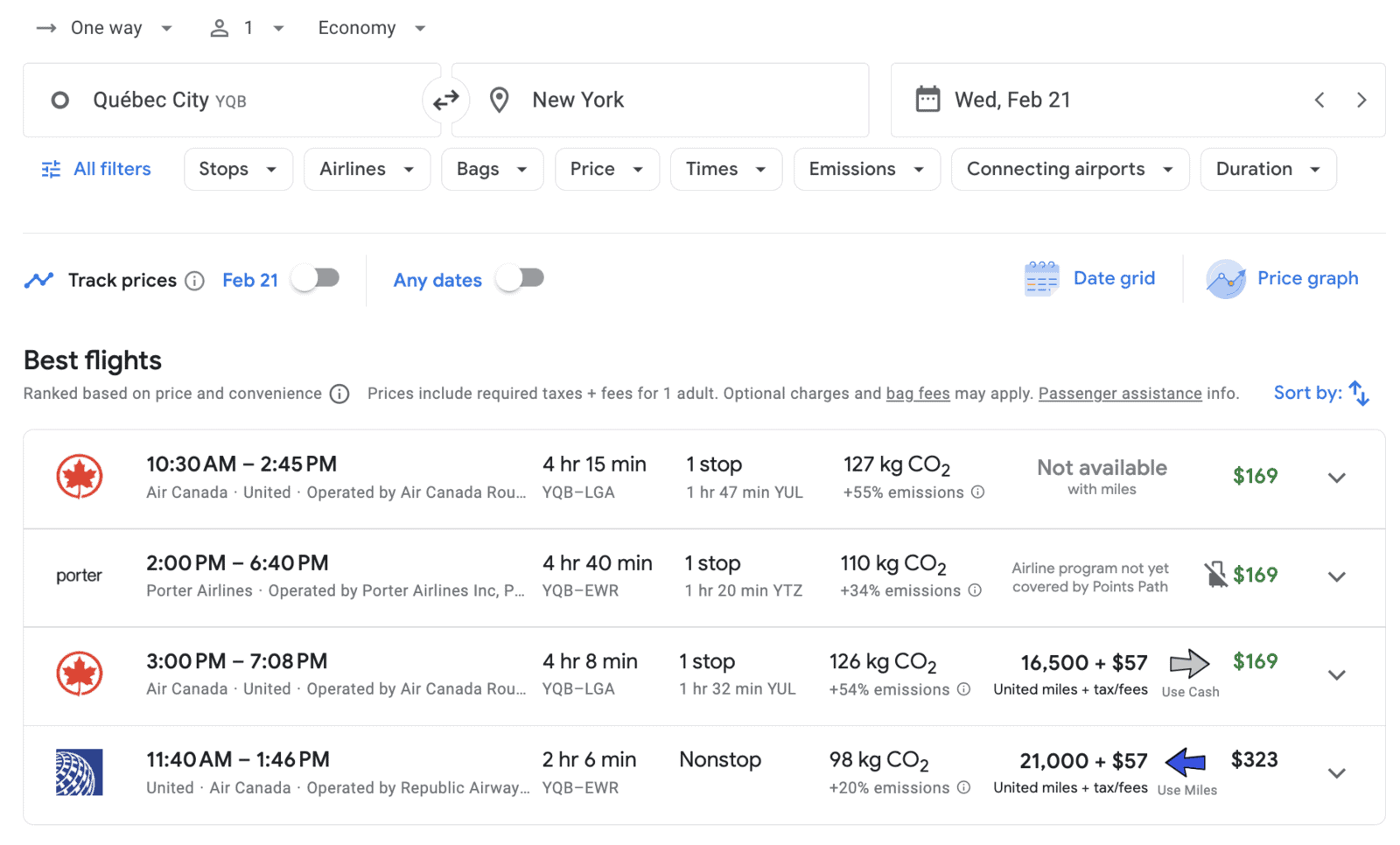
Task: Select the 2:00 PM – 6:40 PM flight time
Action: pyautogui.click(x=237, y=563)
